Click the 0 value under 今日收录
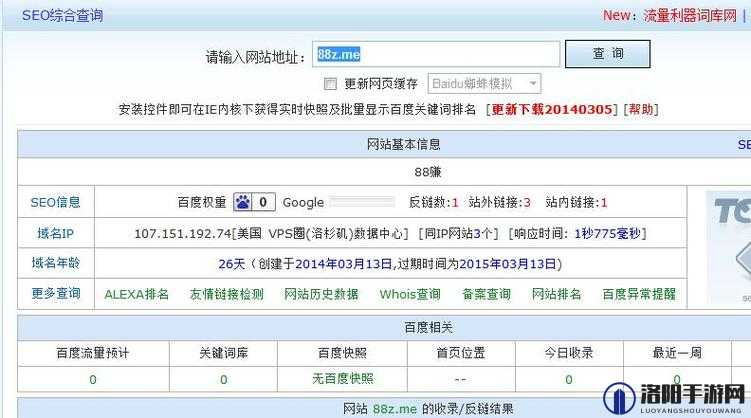The image size is (751, 418). click(569, 380)
